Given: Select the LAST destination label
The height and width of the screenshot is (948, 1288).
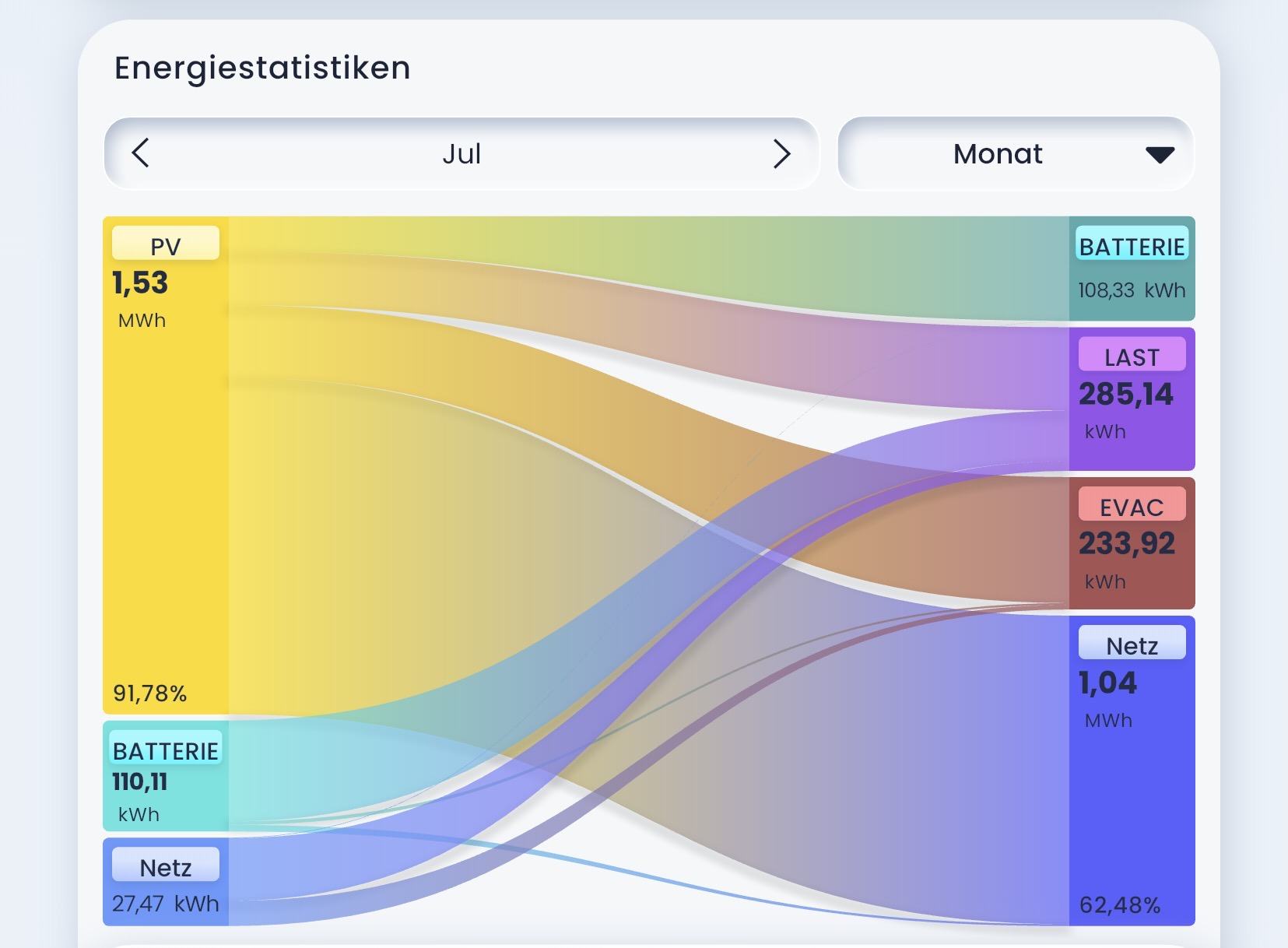Looking at the screenshot, I should coord(1132,355).
